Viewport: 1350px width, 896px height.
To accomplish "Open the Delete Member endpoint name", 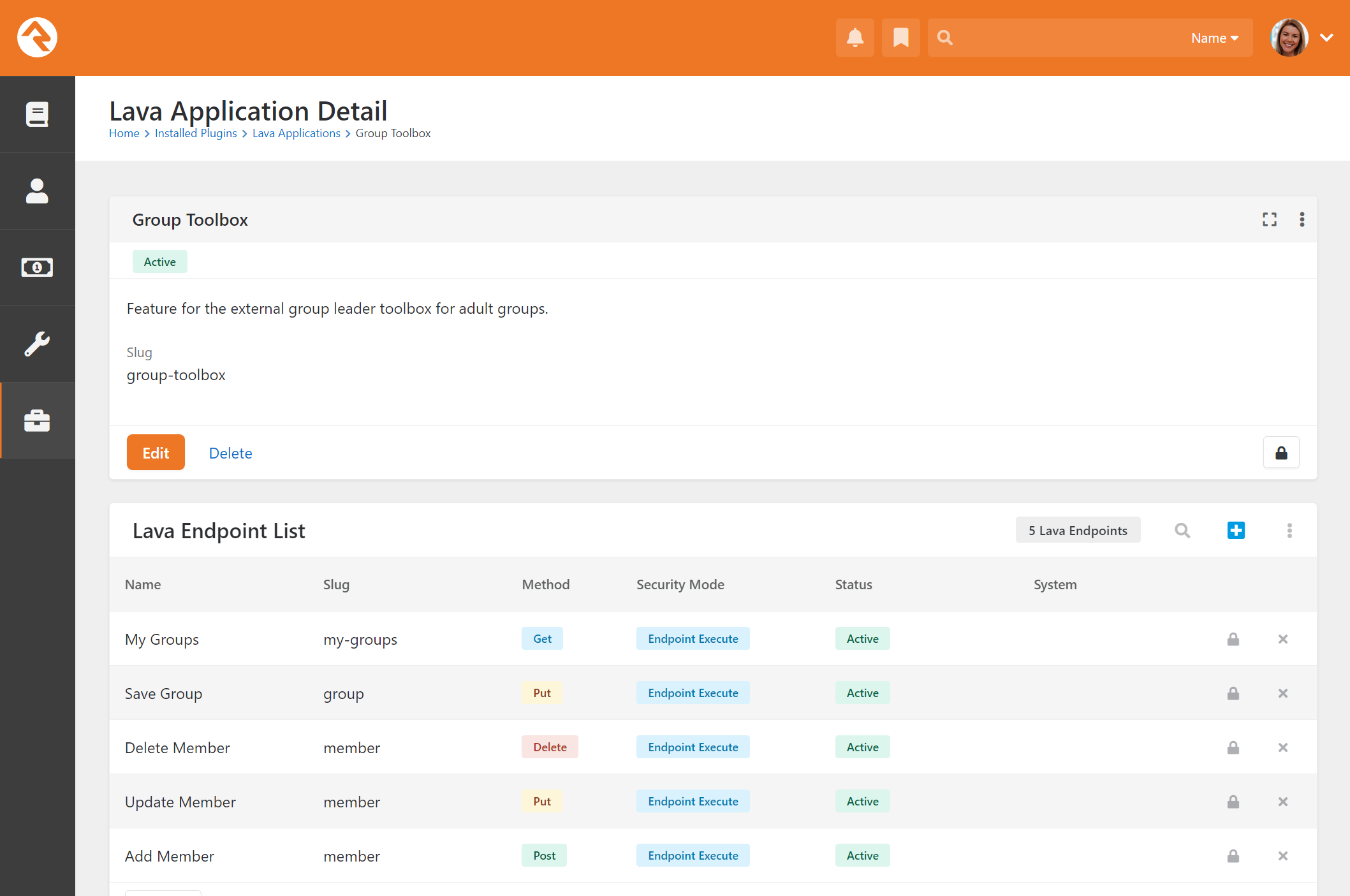I will (177, 747).
